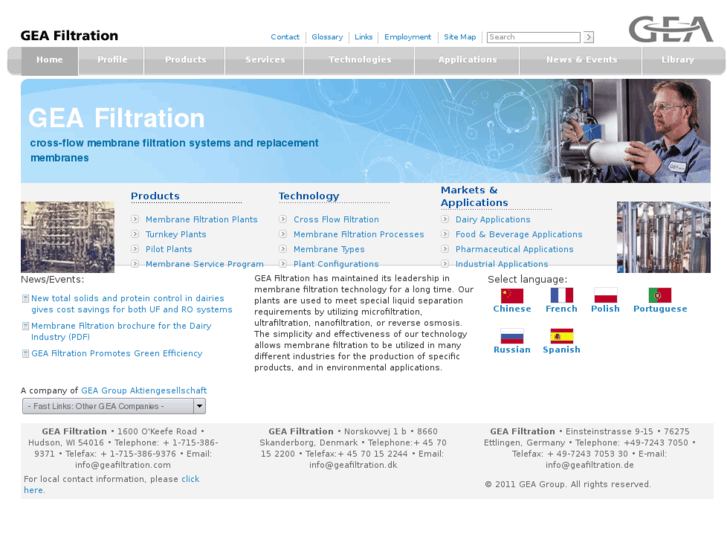Select the Portuguese flag icon
The image size is (727, 545).
(x=660, y=295)
